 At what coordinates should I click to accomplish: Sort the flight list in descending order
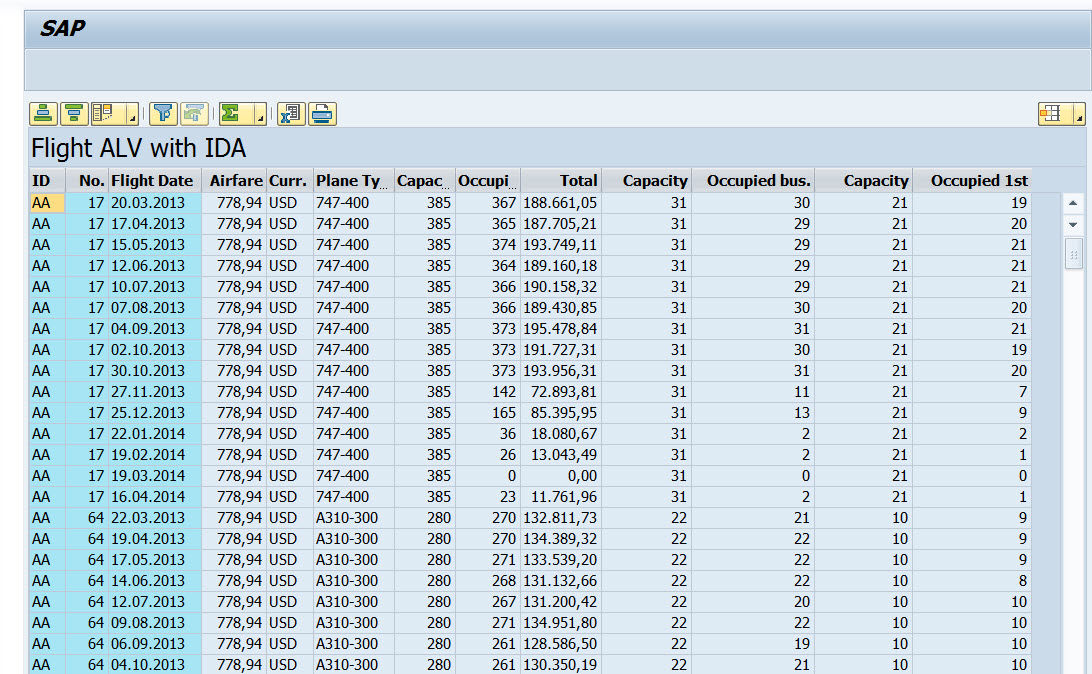(x=74, y=113)
